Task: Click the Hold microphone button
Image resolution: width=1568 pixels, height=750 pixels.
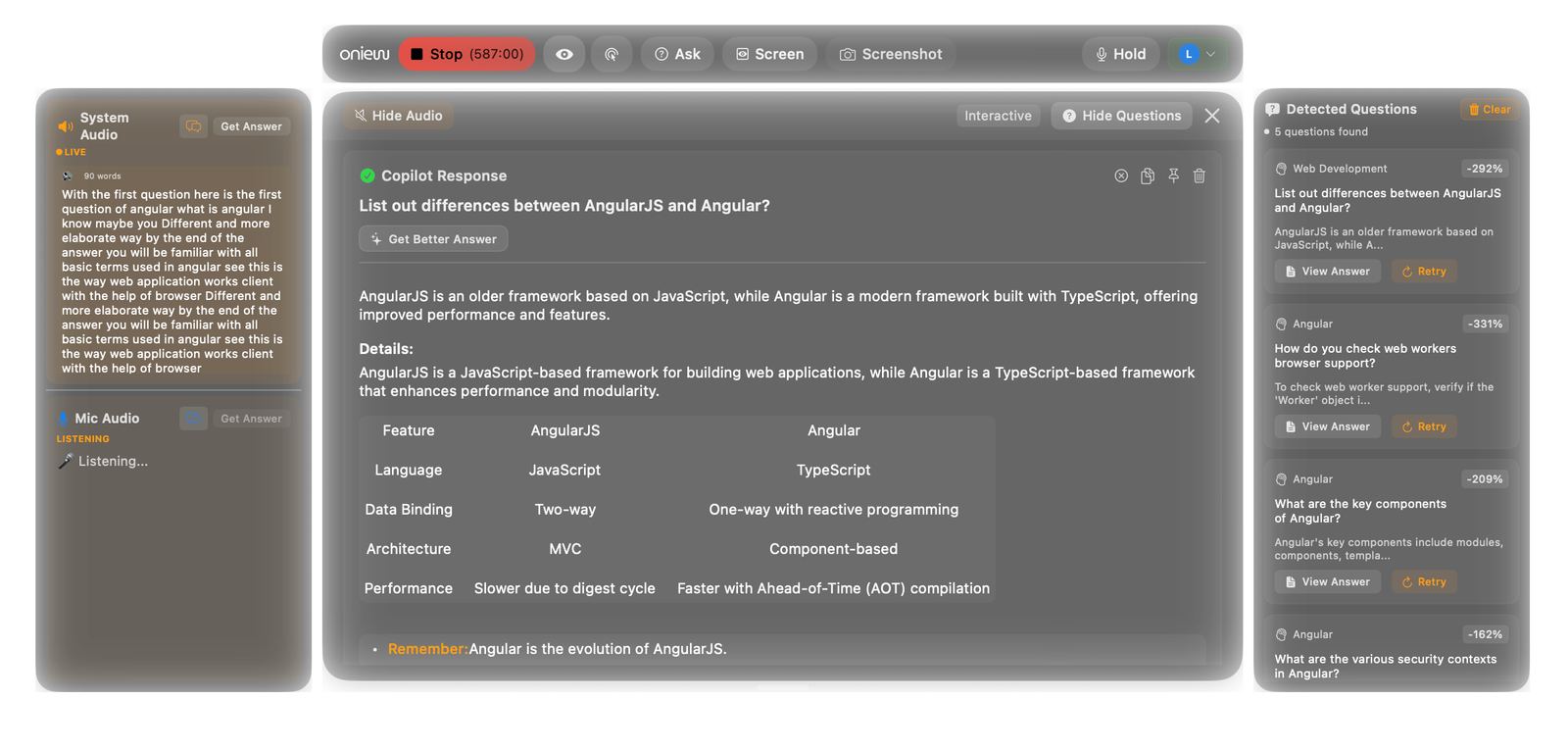Action: point(1120,54)
